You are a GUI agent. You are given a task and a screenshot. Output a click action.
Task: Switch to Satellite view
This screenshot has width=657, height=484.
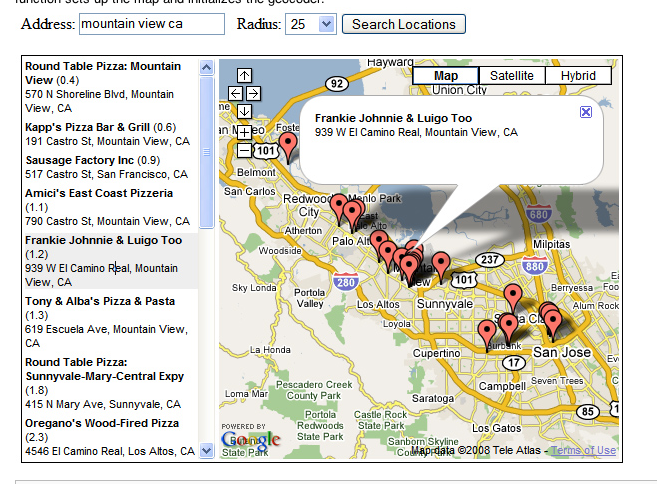pyautogui.click(x=512, y=75)
